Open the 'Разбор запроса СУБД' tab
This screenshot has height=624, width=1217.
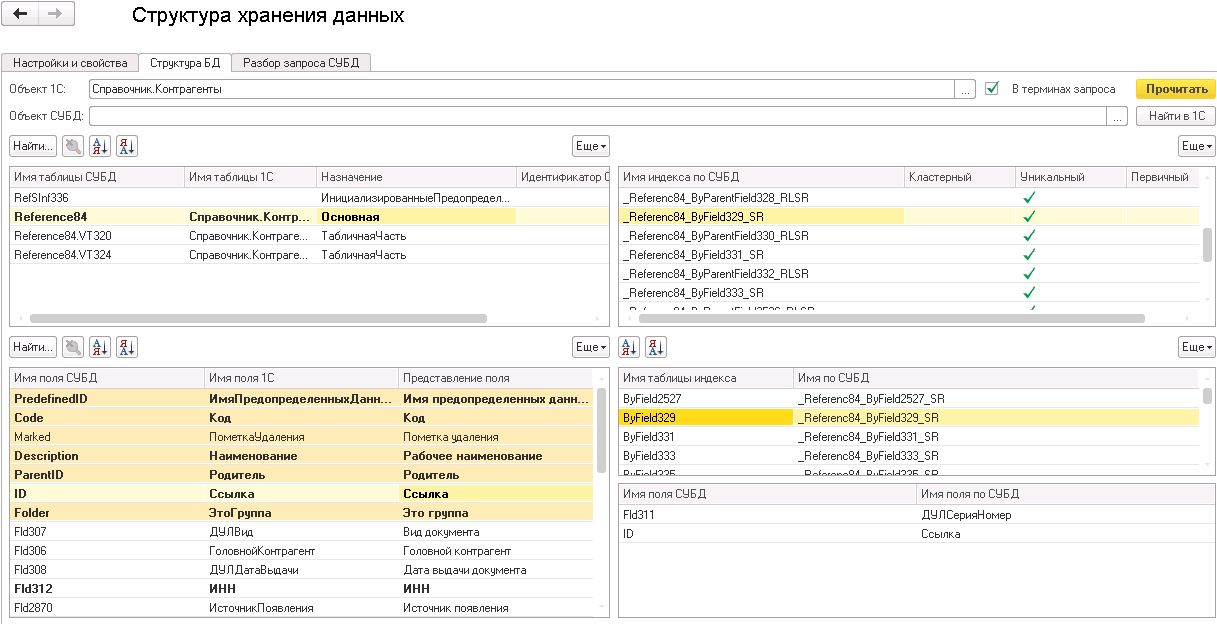click(301, 63)
